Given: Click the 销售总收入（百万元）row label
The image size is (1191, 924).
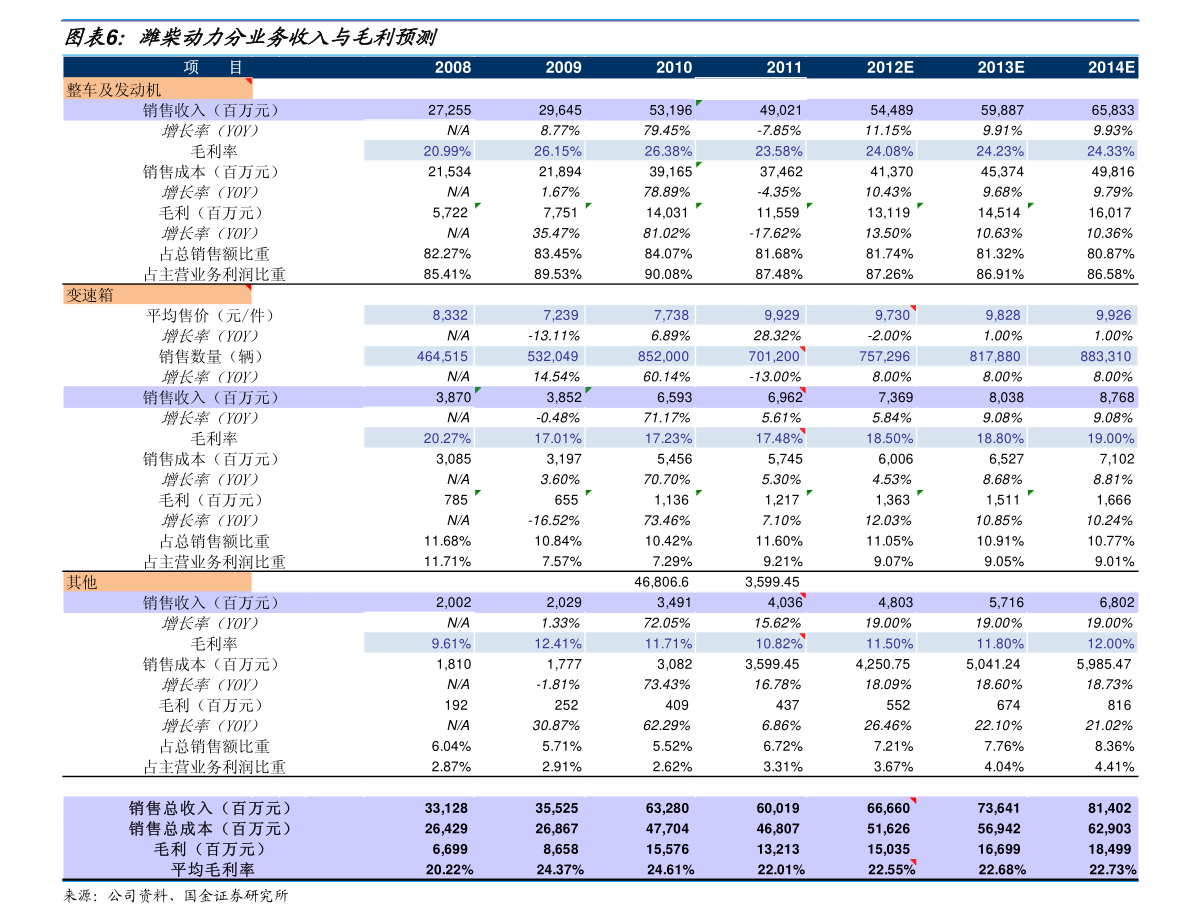Looking at the screenshot, I should [211, 808].
